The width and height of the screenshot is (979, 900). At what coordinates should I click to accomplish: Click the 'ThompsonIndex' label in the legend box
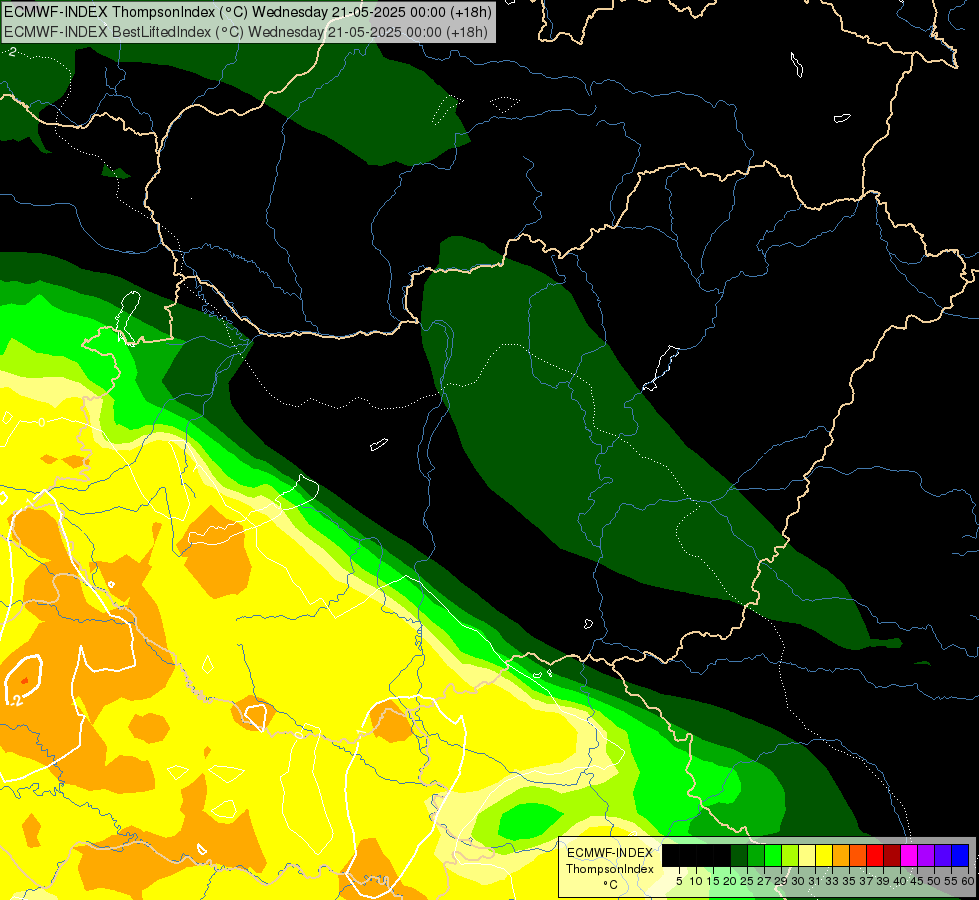coord(610,869)
